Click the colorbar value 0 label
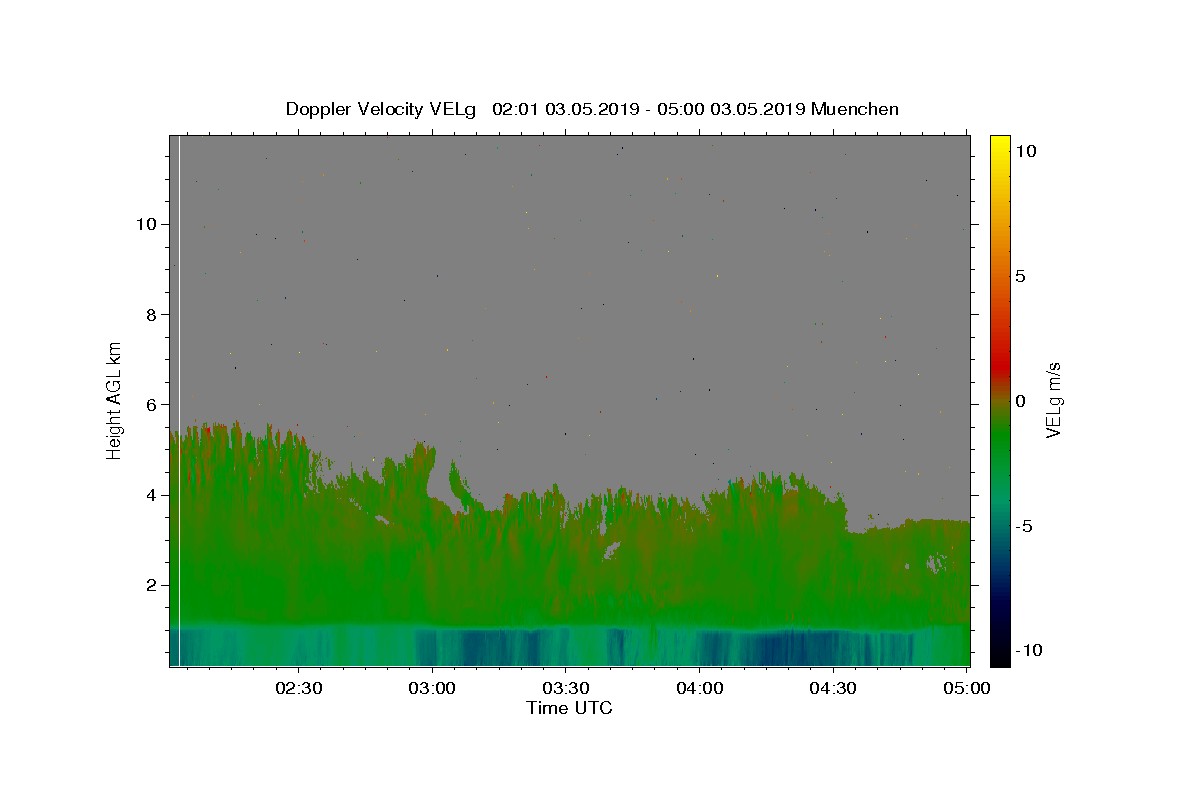The width and height of the screenshot is (1200, 800). pos(1020,401)
